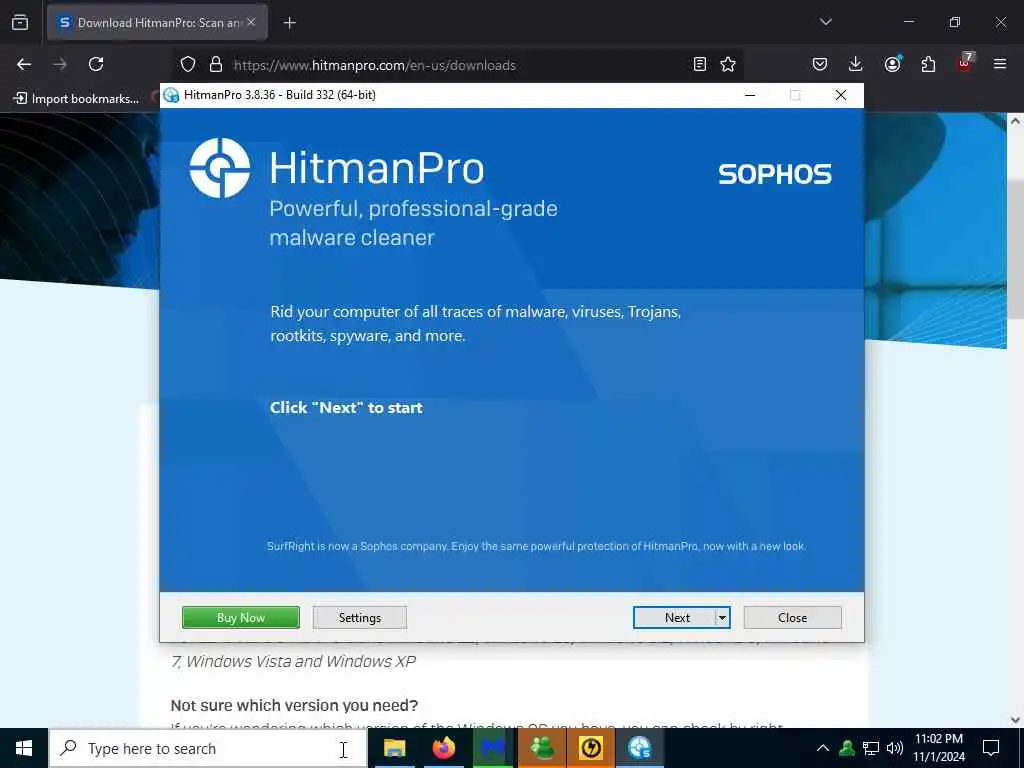The image size is (1024, 768).
Task: Open network status tray icon
Action: [871, 748]
